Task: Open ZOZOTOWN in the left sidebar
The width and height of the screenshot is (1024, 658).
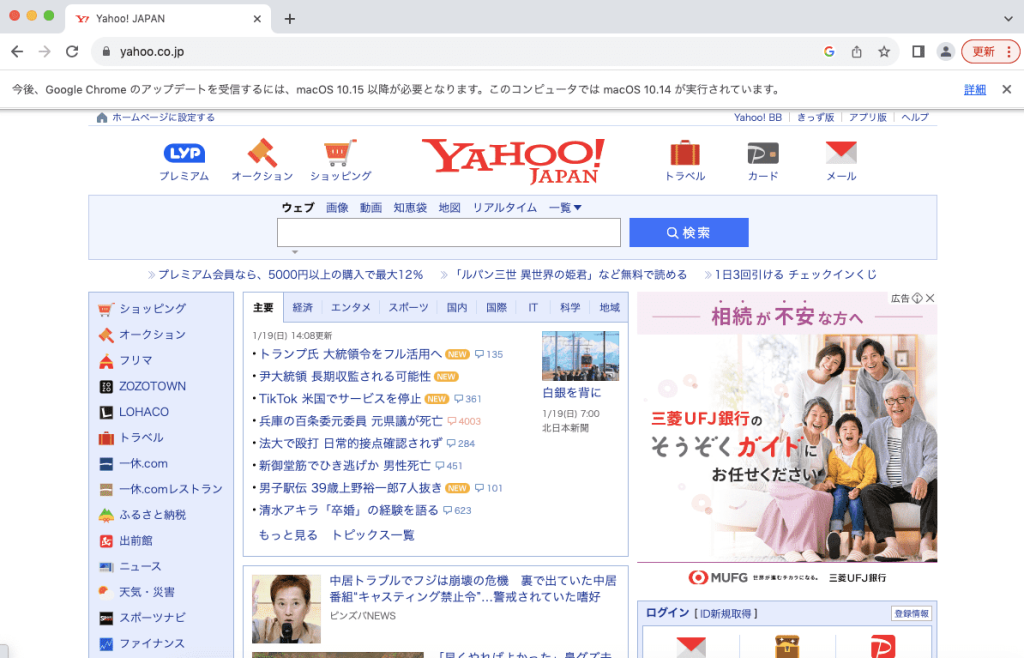Action: (152, 386)
